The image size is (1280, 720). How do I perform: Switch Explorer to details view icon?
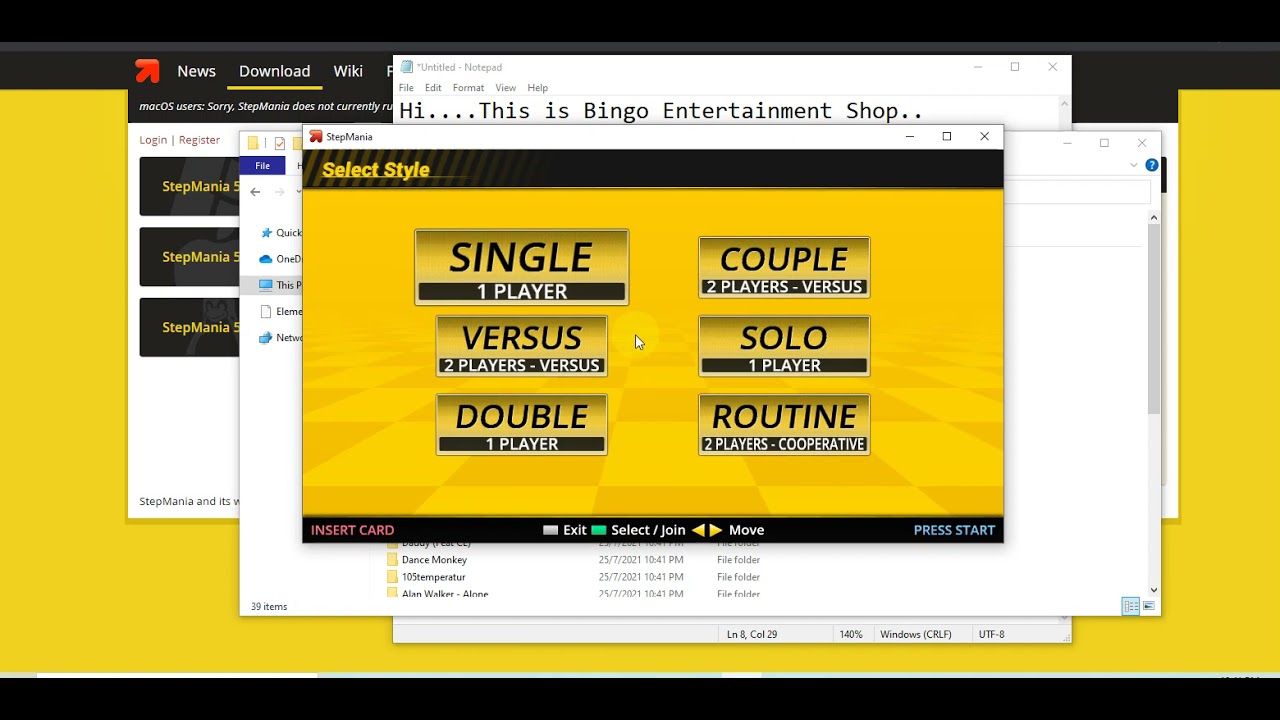[1131, 606]
